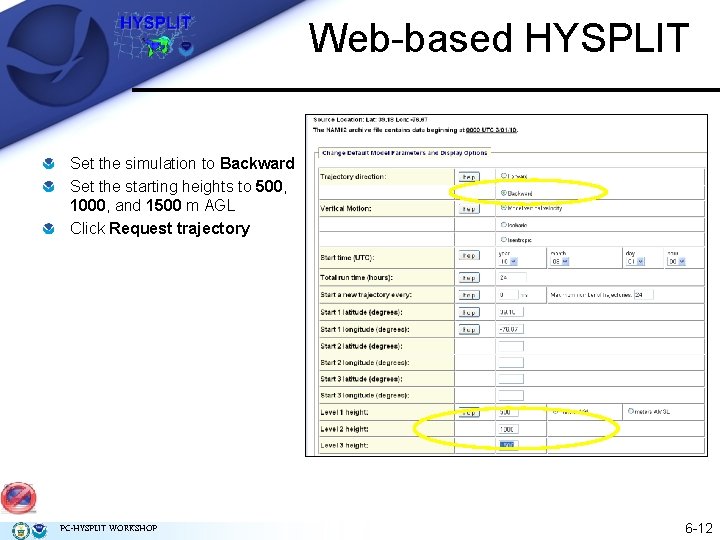This screenshot has height=540, width=720.
Task: Click the Start 1 latitude field
Action: (511, 312)
